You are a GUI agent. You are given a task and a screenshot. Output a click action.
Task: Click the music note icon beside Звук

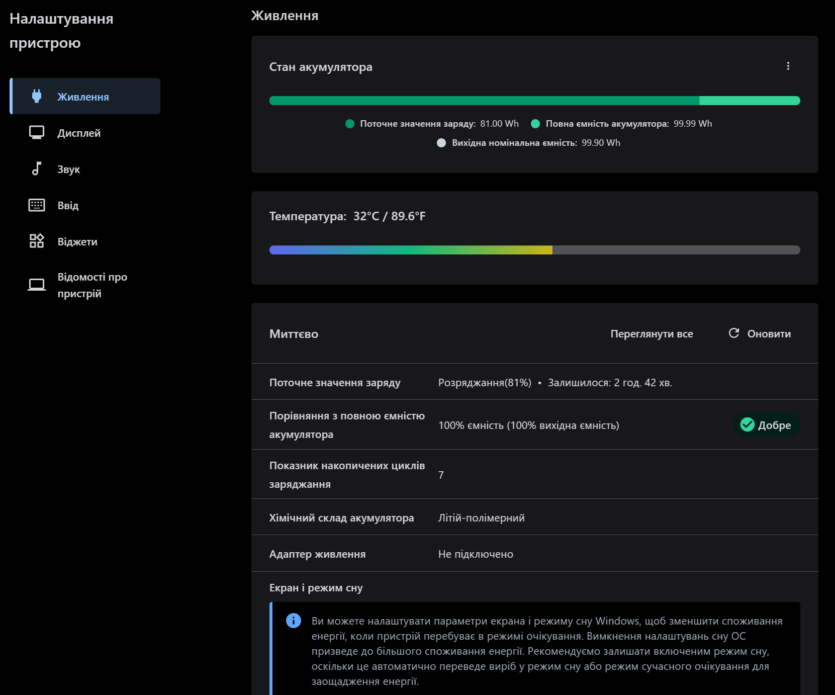click(36, 169)
